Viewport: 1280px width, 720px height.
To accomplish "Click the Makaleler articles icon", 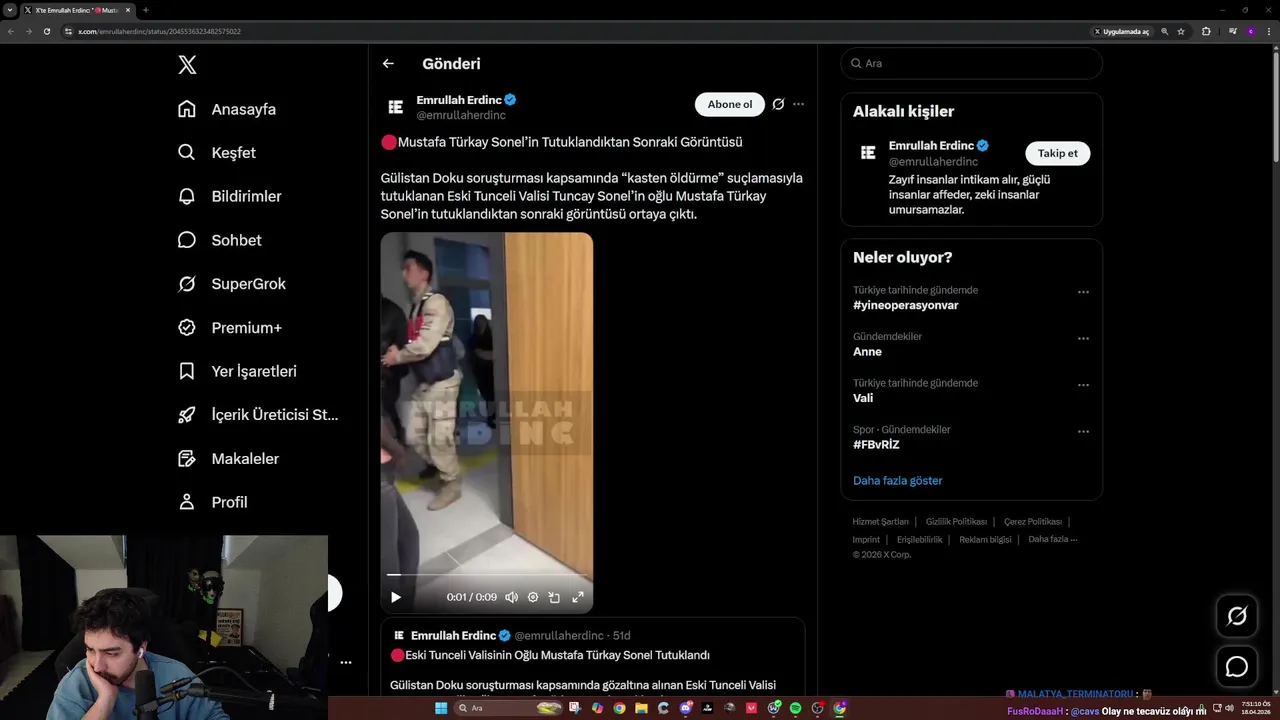I will [x=187, y=458].
